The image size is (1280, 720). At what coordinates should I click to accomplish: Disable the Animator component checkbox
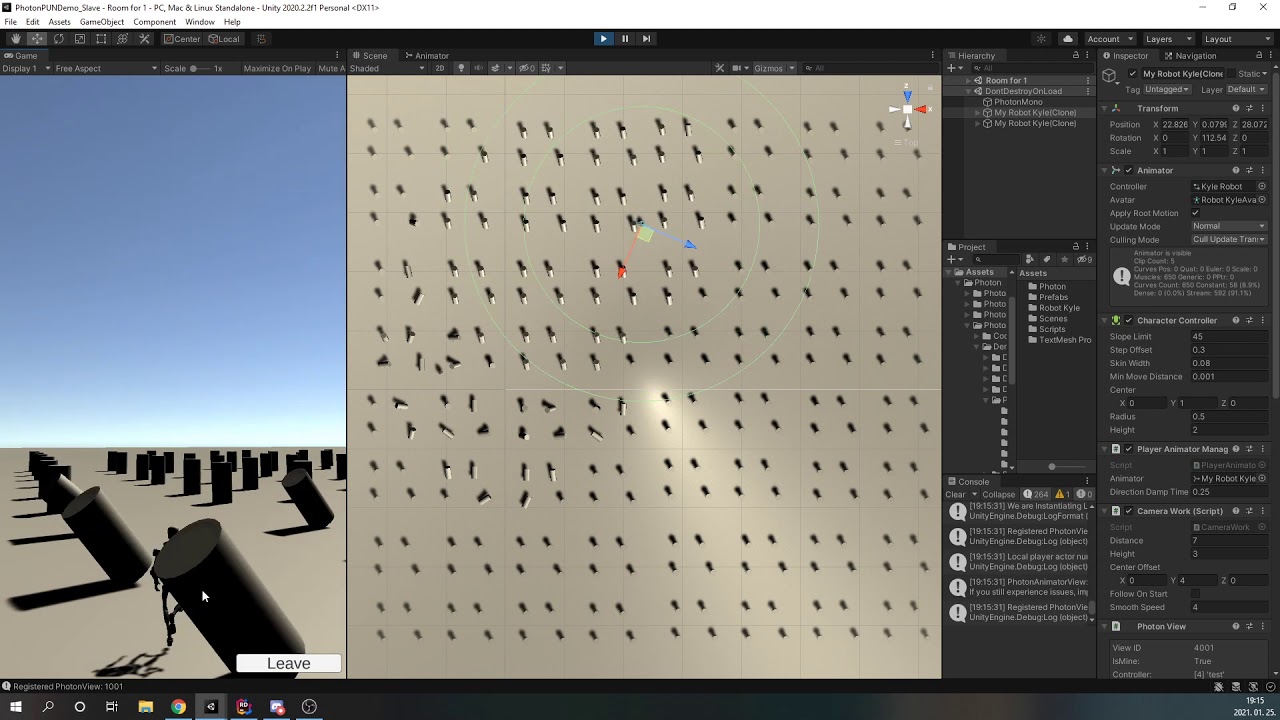click(1128, 170)
